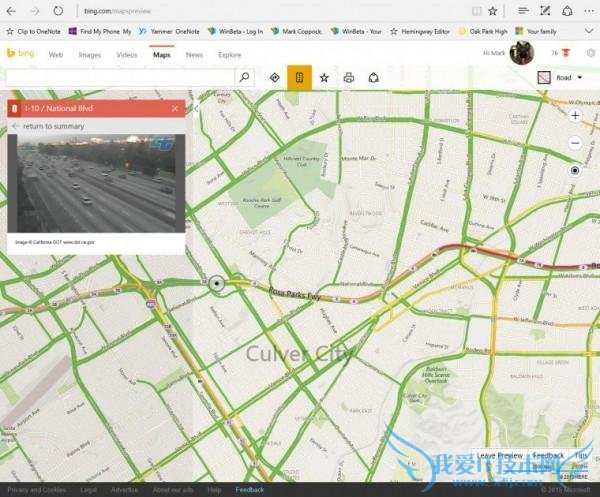Click the traffic camera image
Screen dimensions: 600x497
click(x=96, y=183)
